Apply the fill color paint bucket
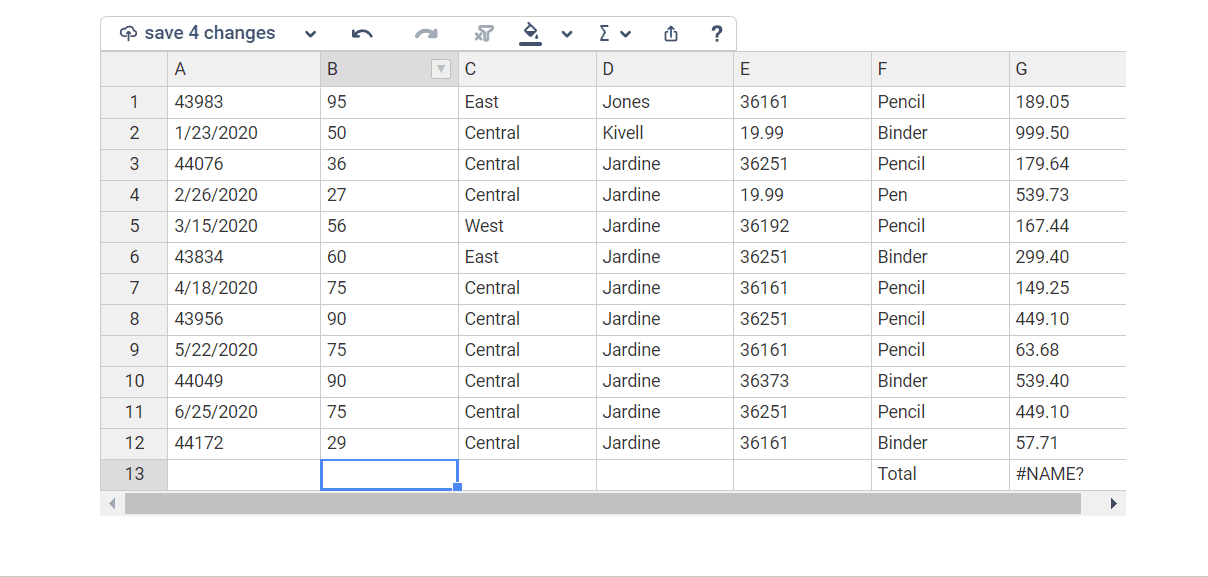 click(x=531, y=32)
